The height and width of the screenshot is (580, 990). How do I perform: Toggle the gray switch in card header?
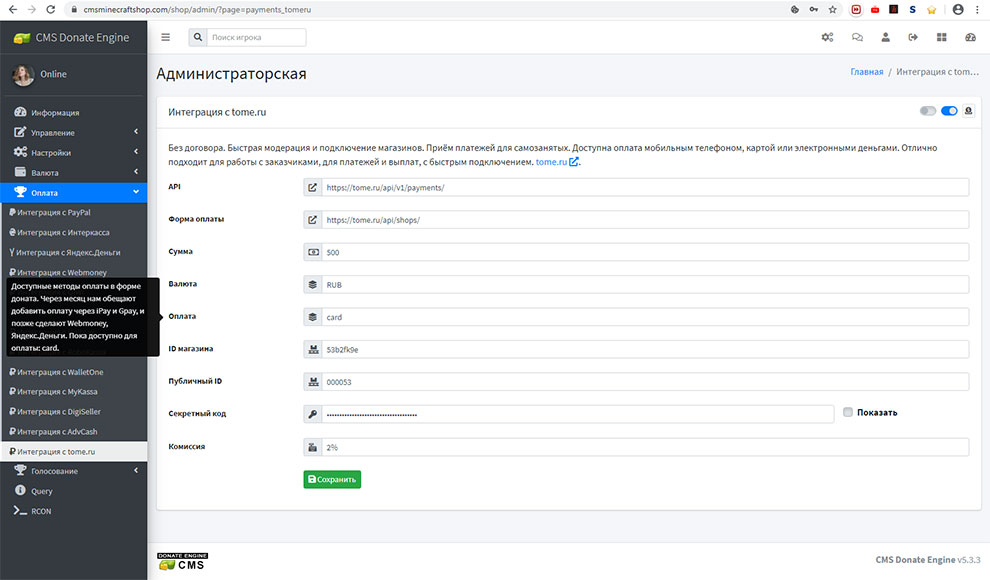coord(927,112)
